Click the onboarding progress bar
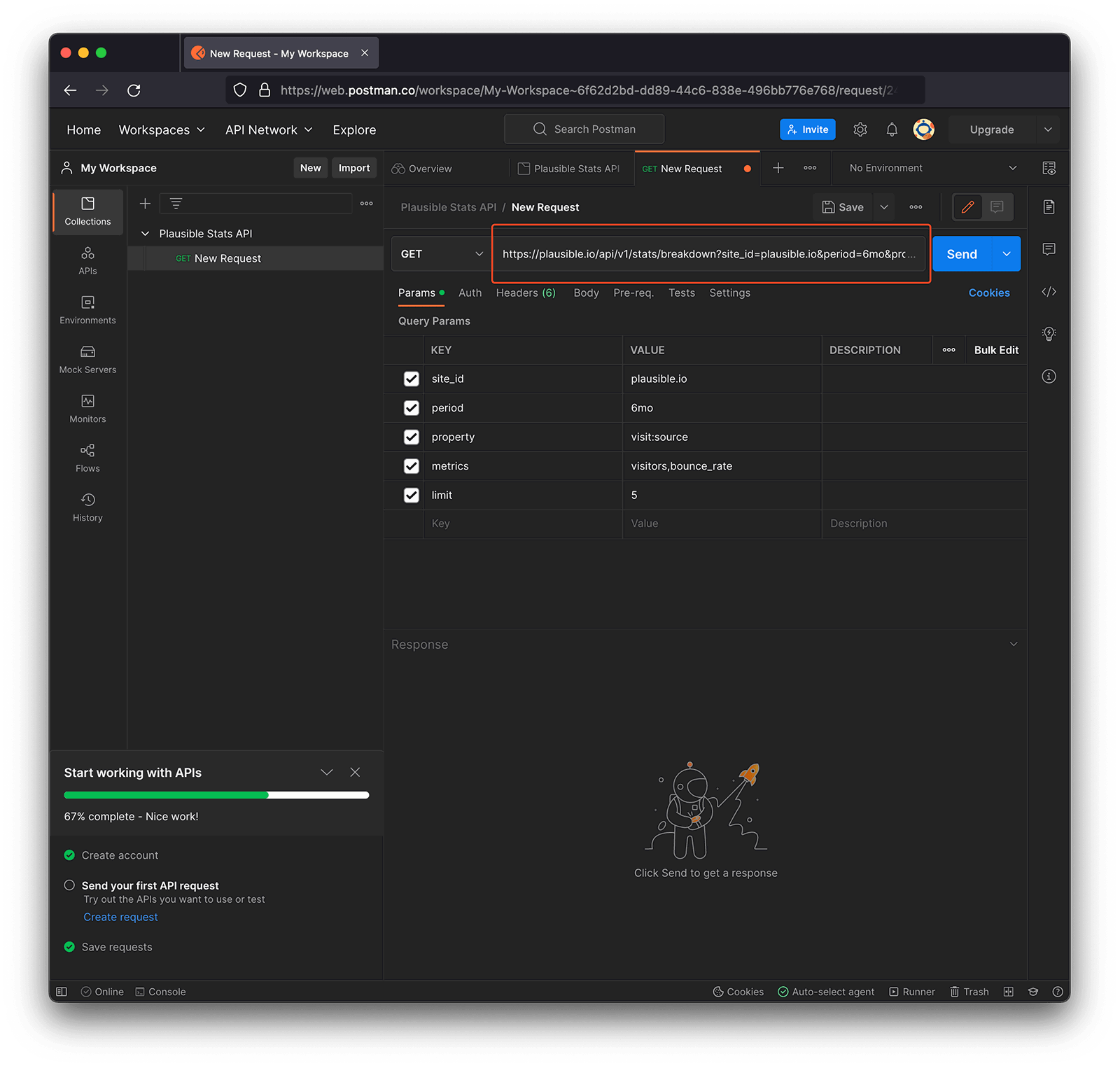1120x1068 pixels. [x=216, y=795]
